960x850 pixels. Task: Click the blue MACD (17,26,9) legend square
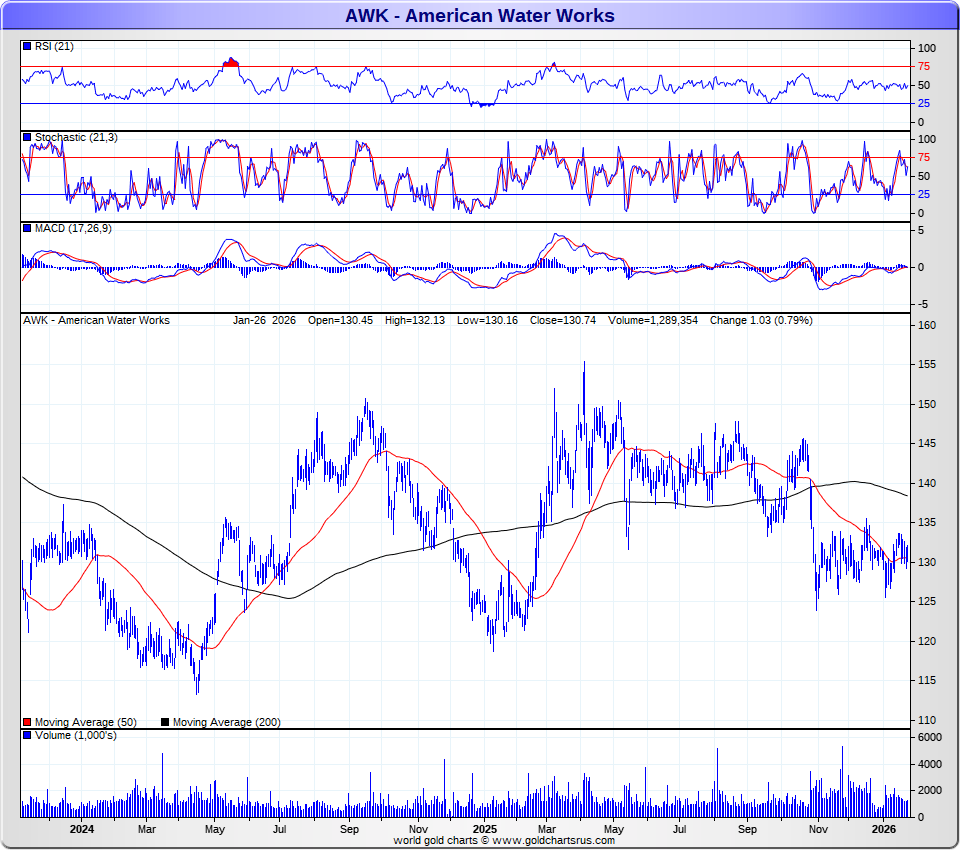click(27, 228)
